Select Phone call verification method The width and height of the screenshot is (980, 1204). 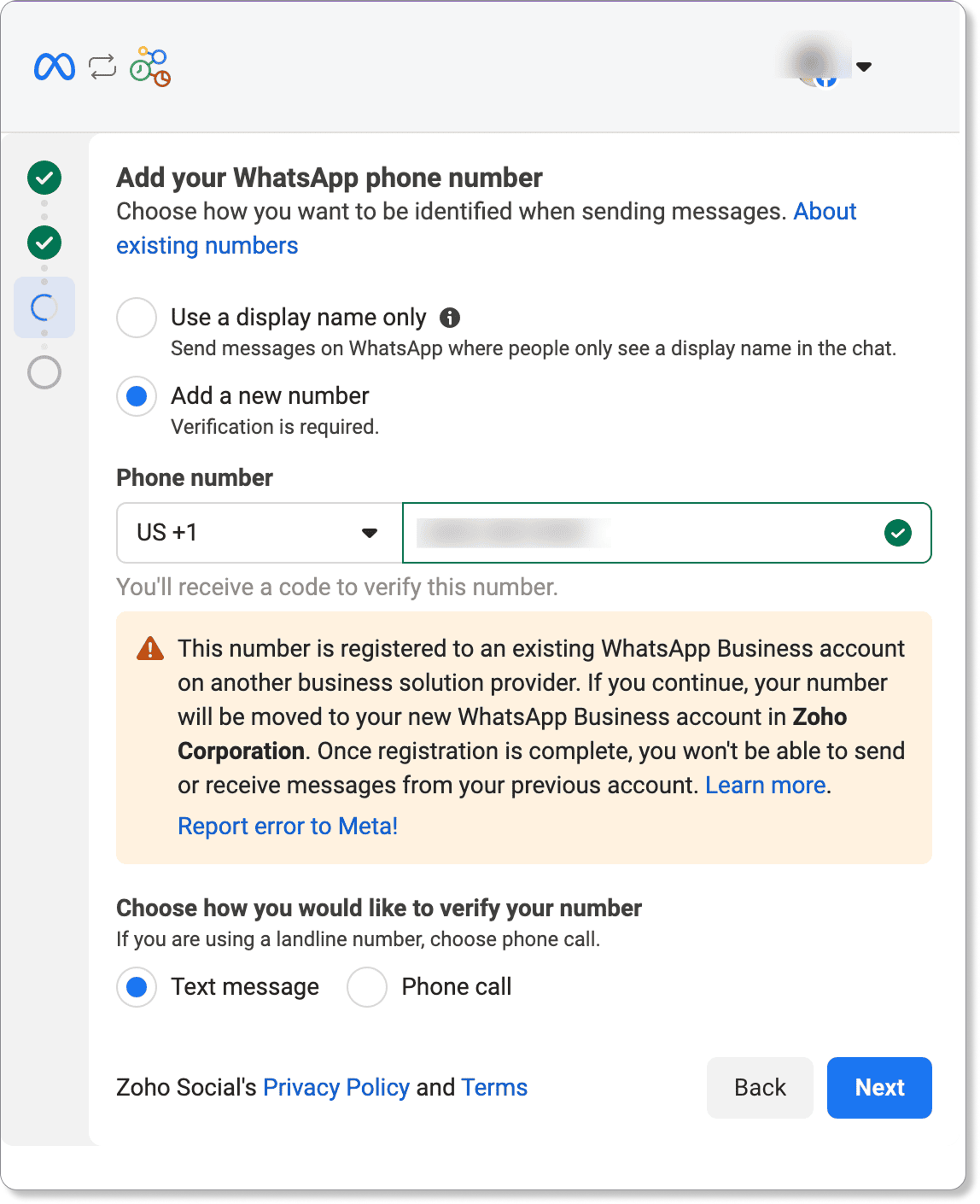367,987
